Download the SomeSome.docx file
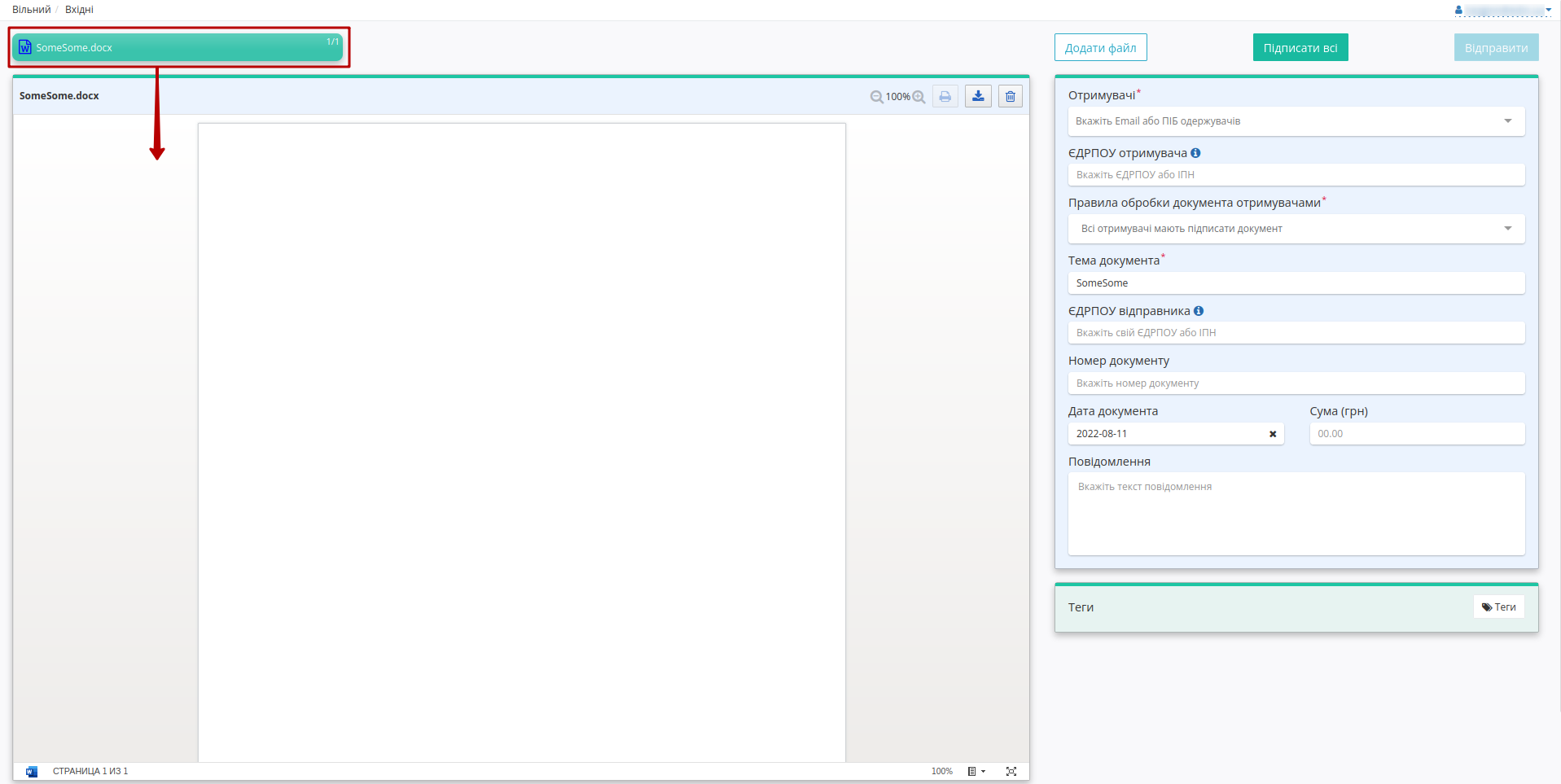 [978, 96]
